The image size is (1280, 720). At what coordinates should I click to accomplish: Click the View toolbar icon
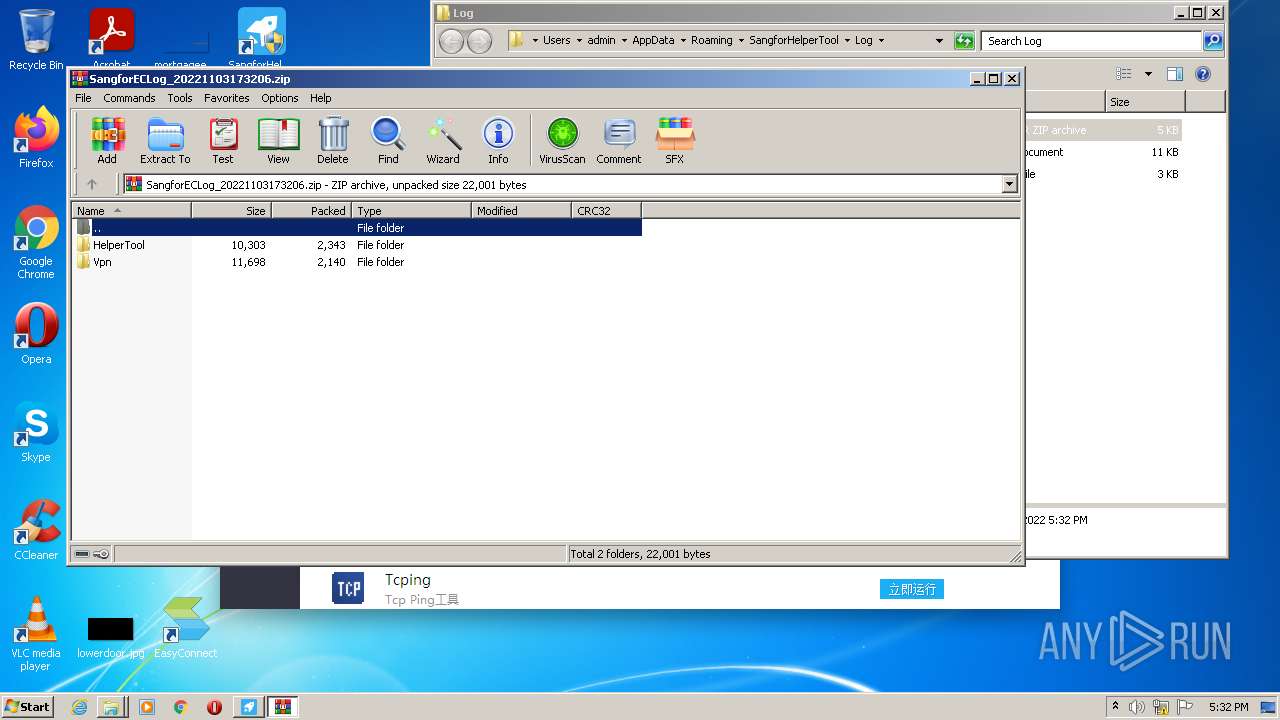(x=278, y=141)
